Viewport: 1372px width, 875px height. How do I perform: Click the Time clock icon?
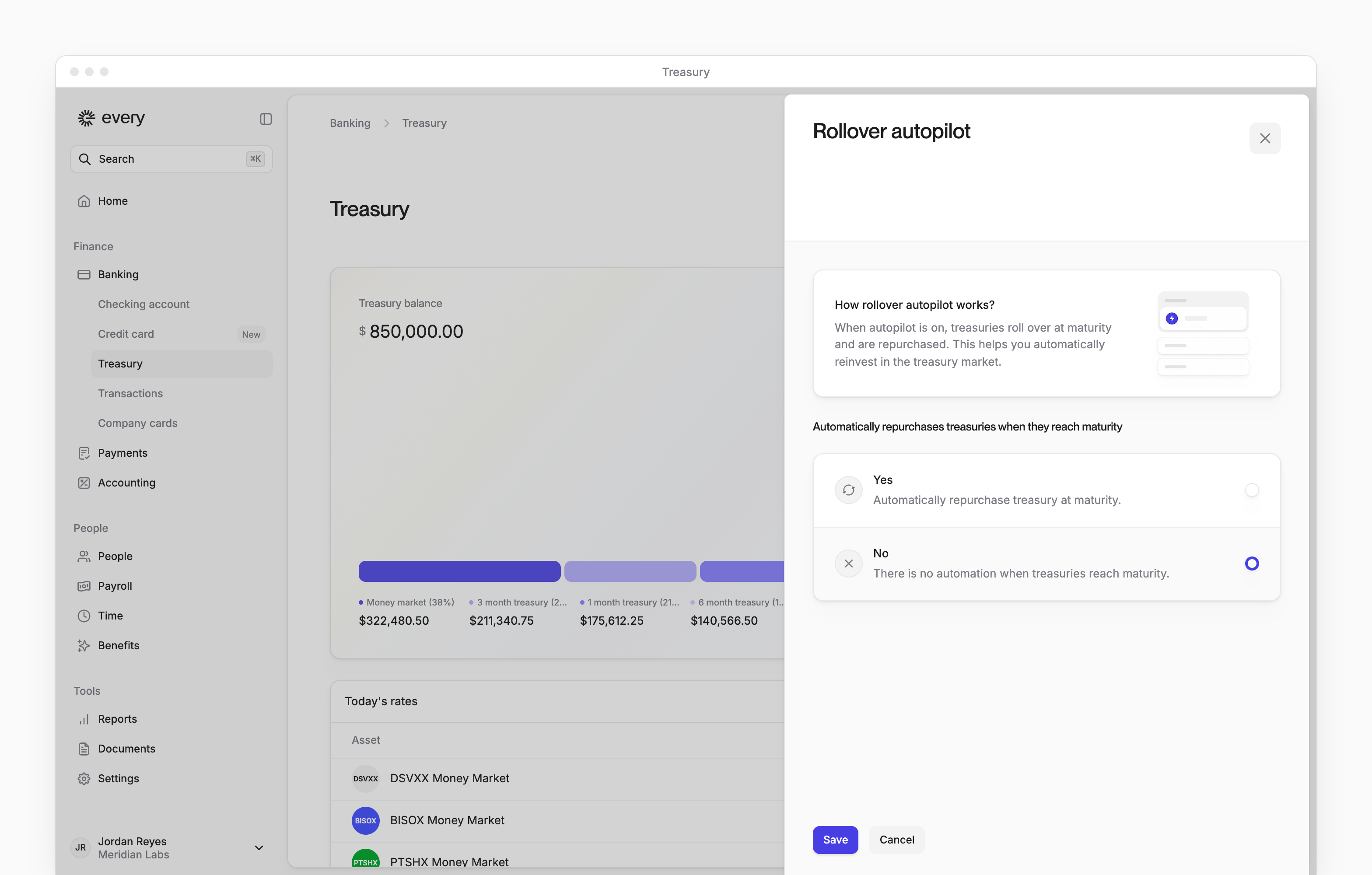pos(84,615)
